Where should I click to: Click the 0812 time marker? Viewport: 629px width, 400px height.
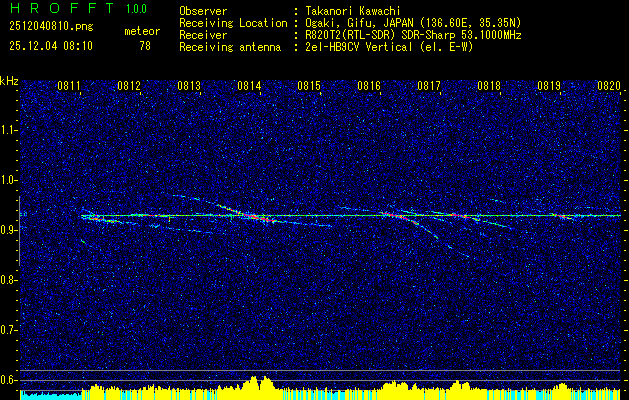pos(129,85)
